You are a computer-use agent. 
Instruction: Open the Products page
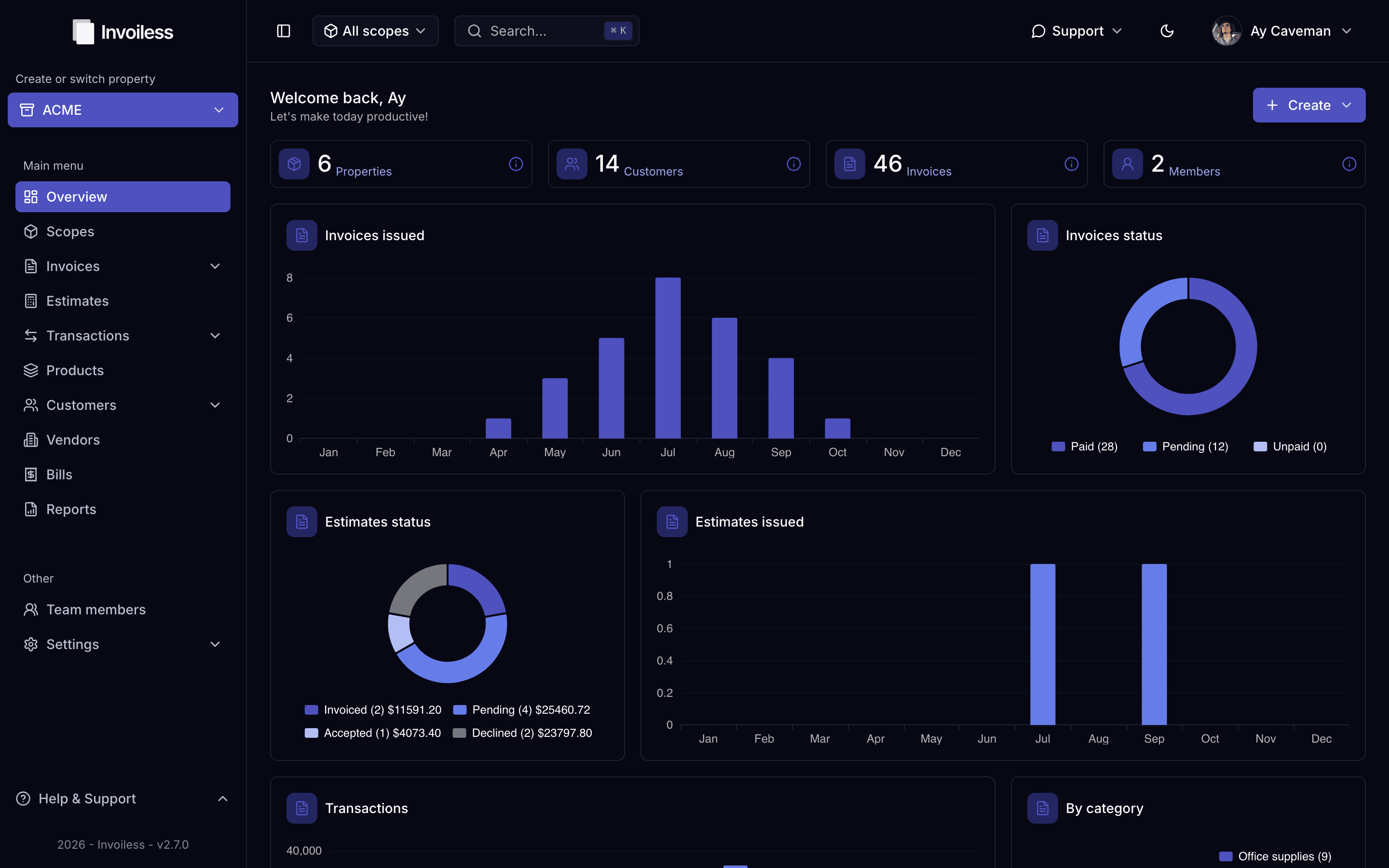coord(123,370)
